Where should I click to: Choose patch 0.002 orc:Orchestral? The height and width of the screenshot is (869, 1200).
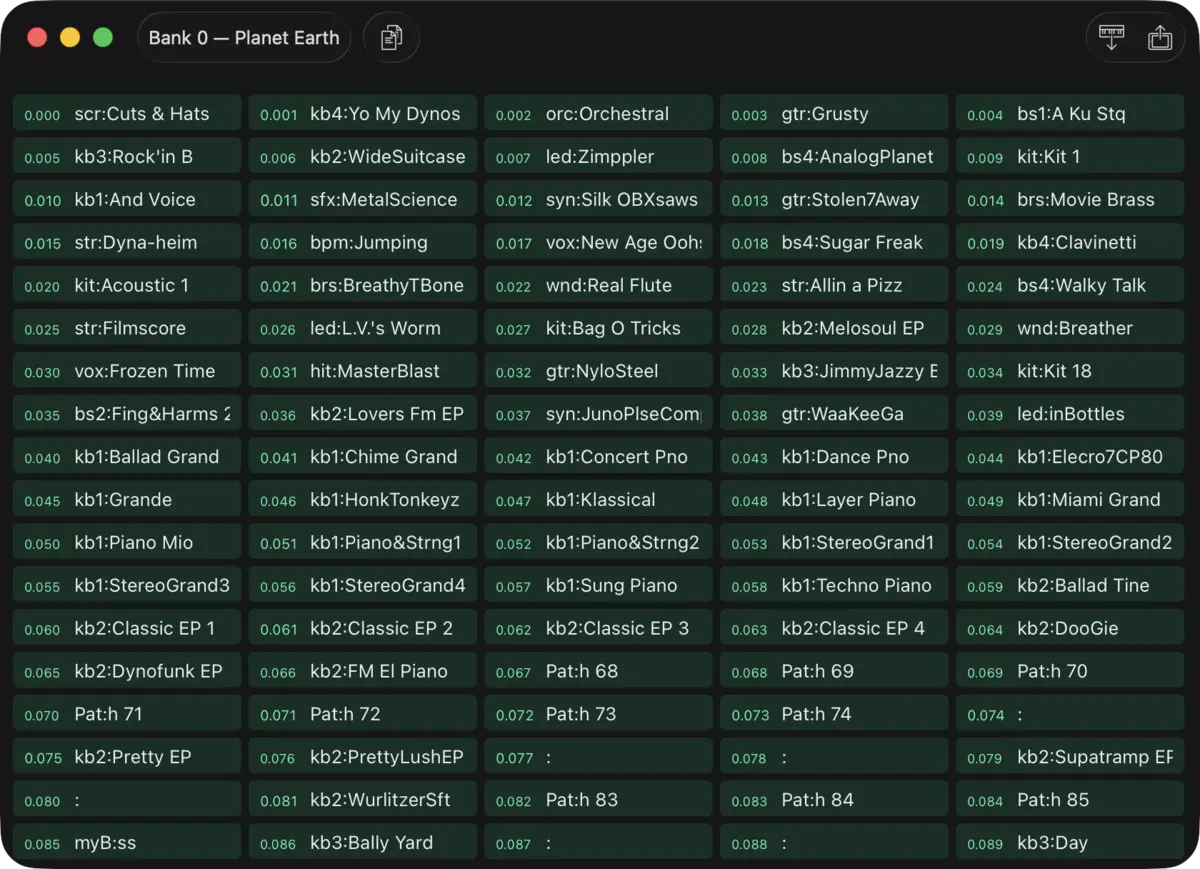599,114
